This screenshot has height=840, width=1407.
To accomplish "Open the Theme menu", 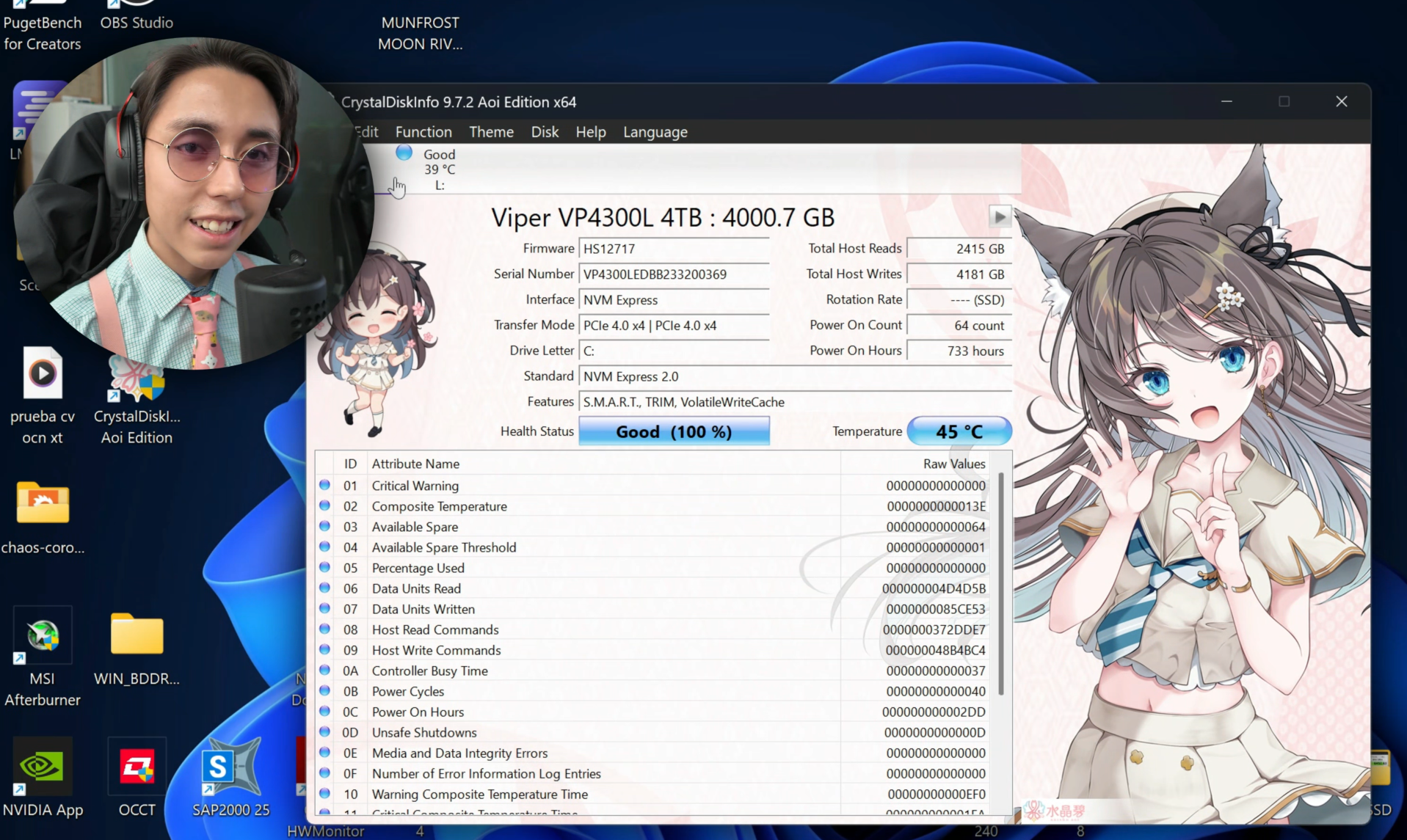I will tap(490, 132).
